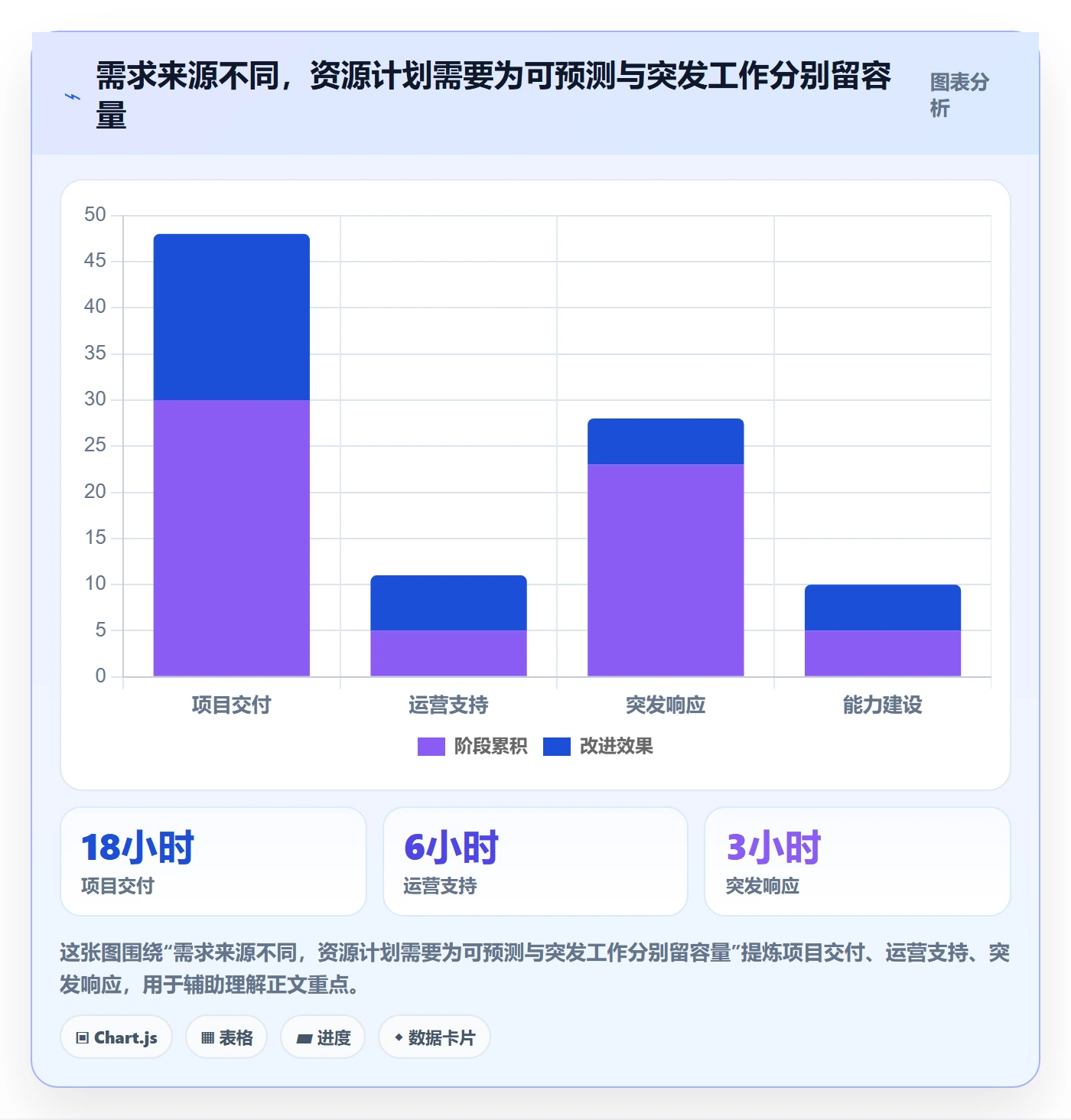1071x1120 pixels.
Task: Click the y-axis value 25
Action: tap(95, 445)
